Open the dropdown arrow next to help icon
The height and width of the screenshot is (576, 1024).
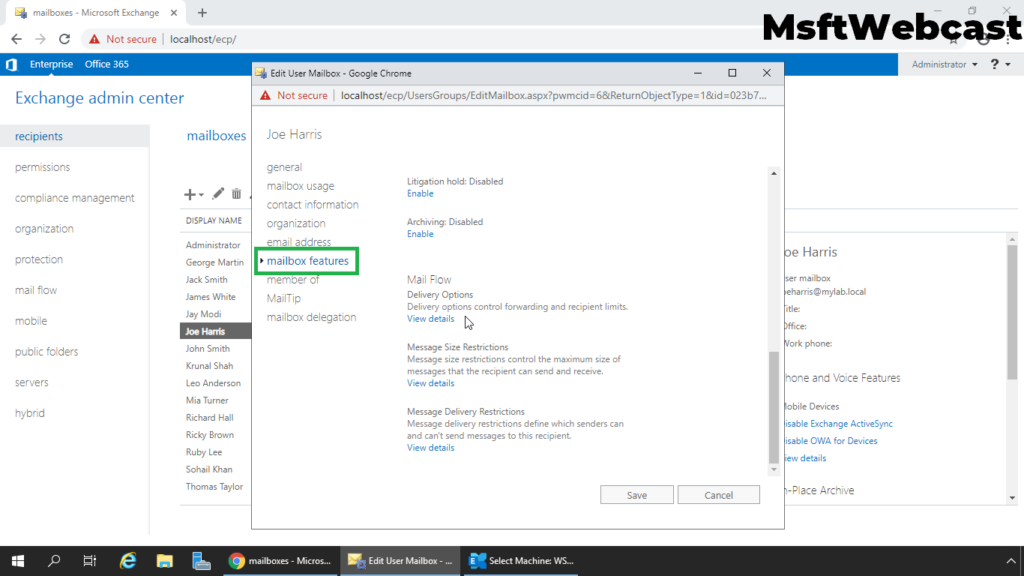tap(1008, 65)
